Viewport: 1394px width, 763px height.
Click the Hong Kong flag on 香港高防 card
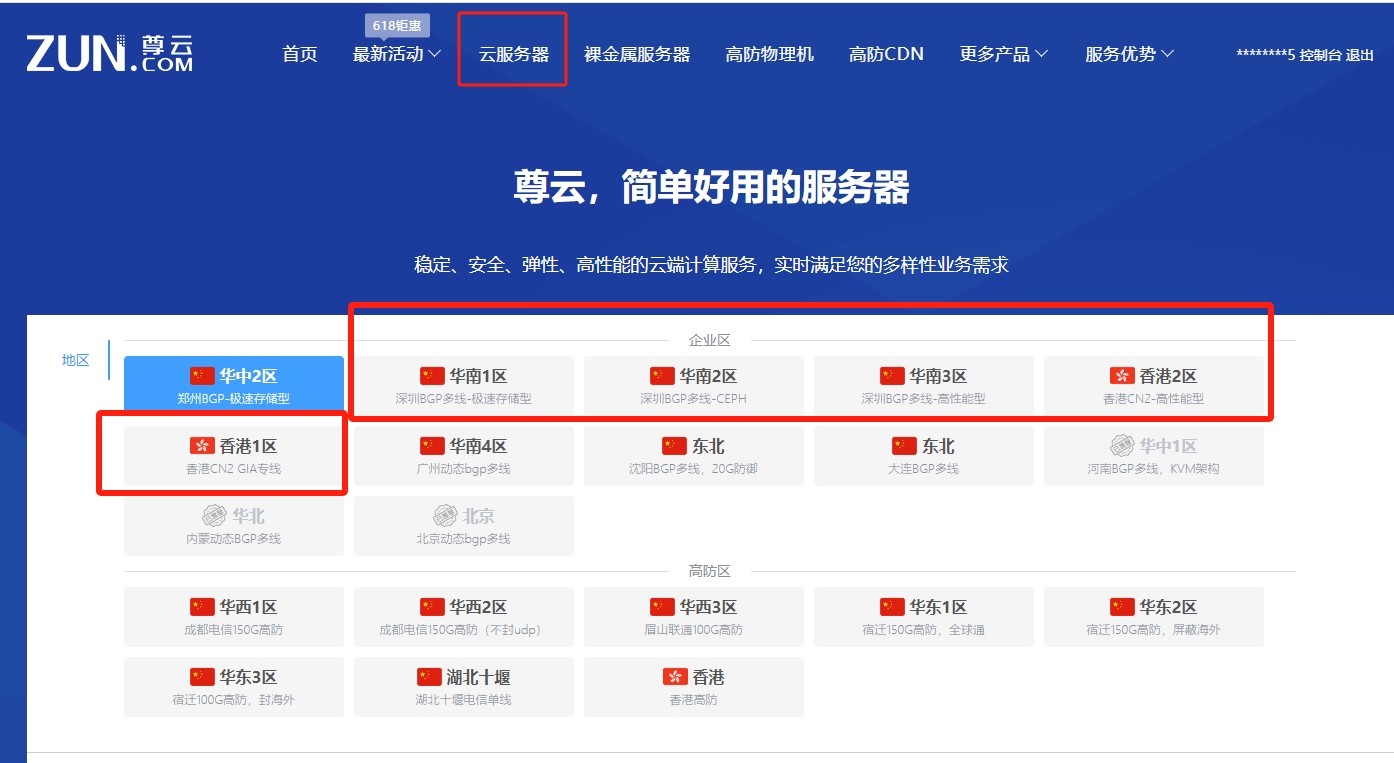[675, 677]
